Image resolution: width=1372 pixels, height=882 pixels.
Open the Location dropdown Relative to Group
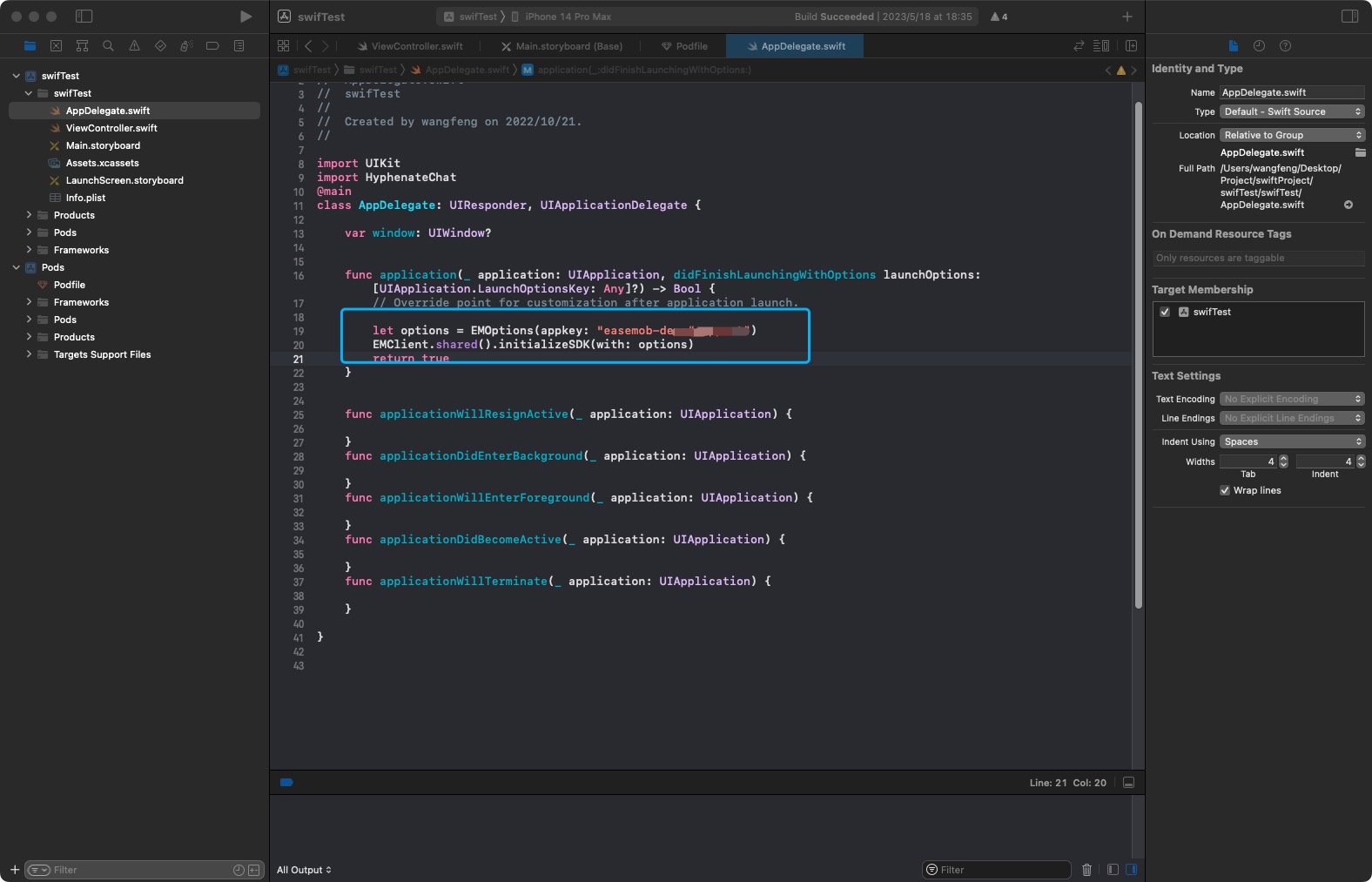pyautogui.click(x=1292, y=135)
